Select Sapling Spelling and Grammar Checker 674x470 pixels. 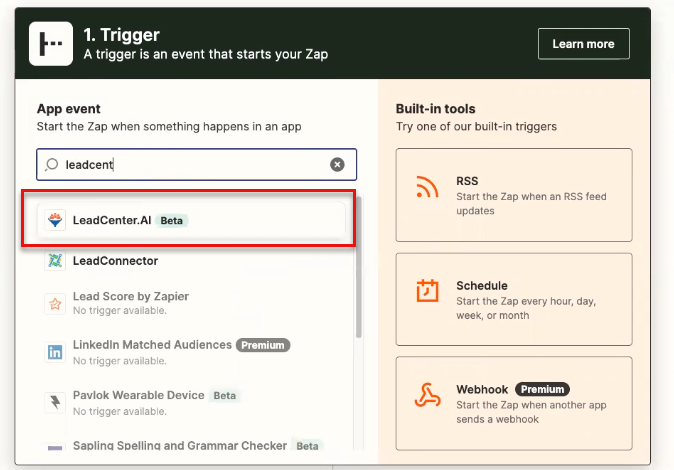pos(191,446)
